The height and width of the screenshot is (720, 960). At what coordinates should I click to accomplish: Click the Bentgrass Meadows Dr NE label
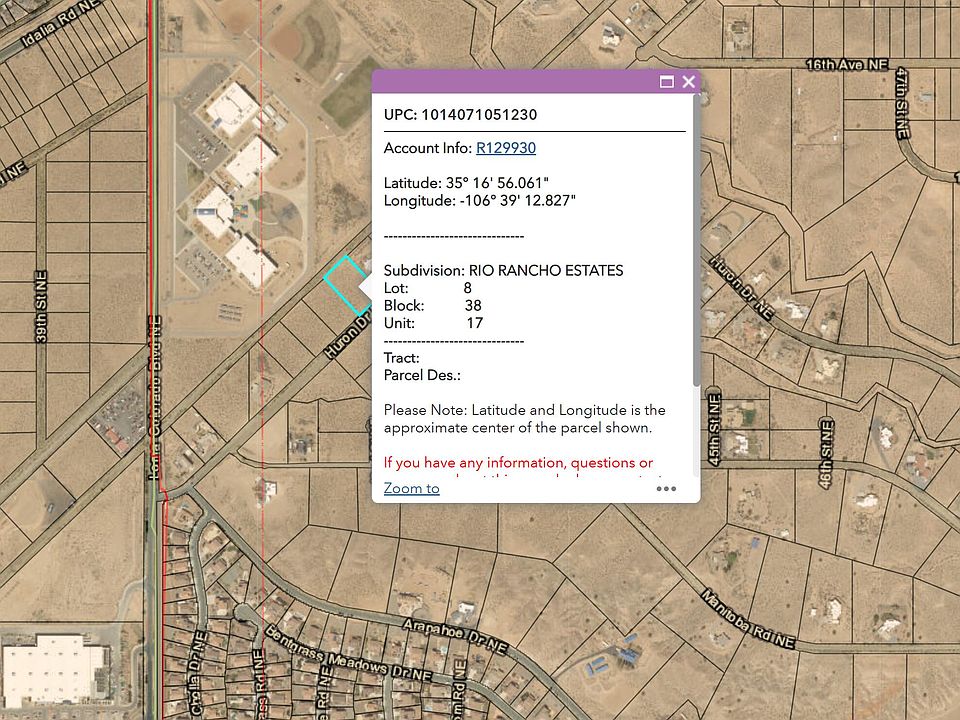point(348,654)
